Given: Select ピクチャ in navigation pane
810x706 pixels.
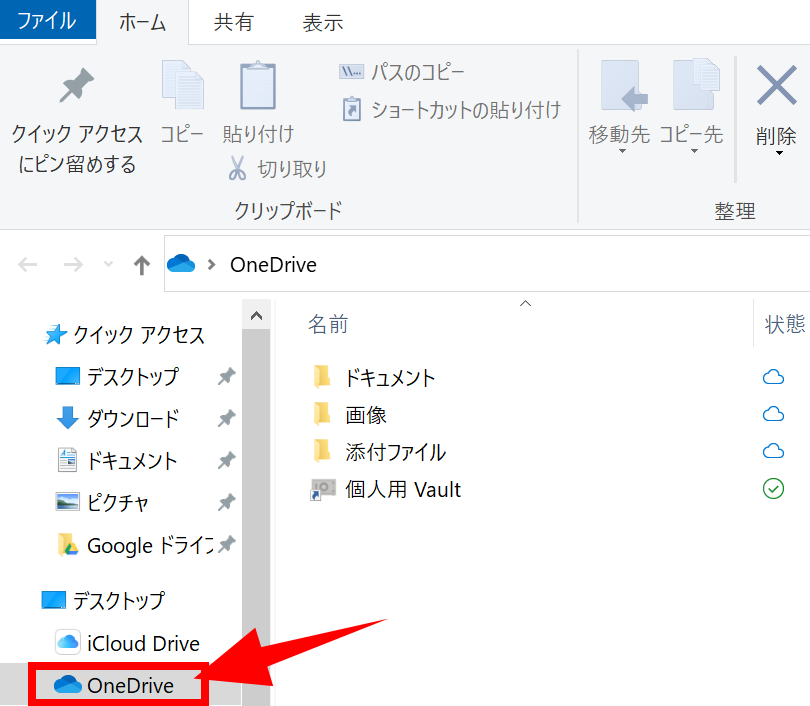Looking at the screenshot, I should coord(118,503).
